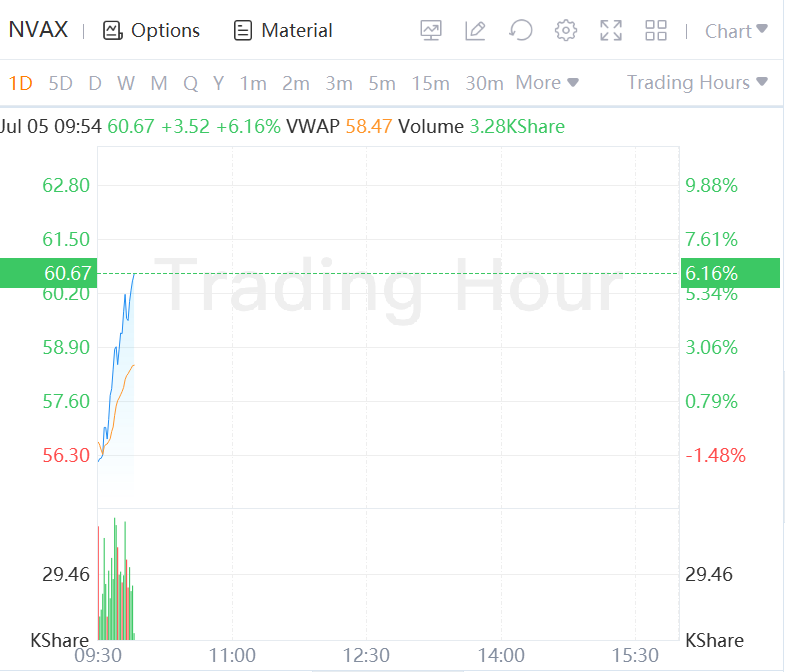This screenshot has width=785, height=672.
Task: Expand chart to fullscreen
Action: [x=611, y=31]
